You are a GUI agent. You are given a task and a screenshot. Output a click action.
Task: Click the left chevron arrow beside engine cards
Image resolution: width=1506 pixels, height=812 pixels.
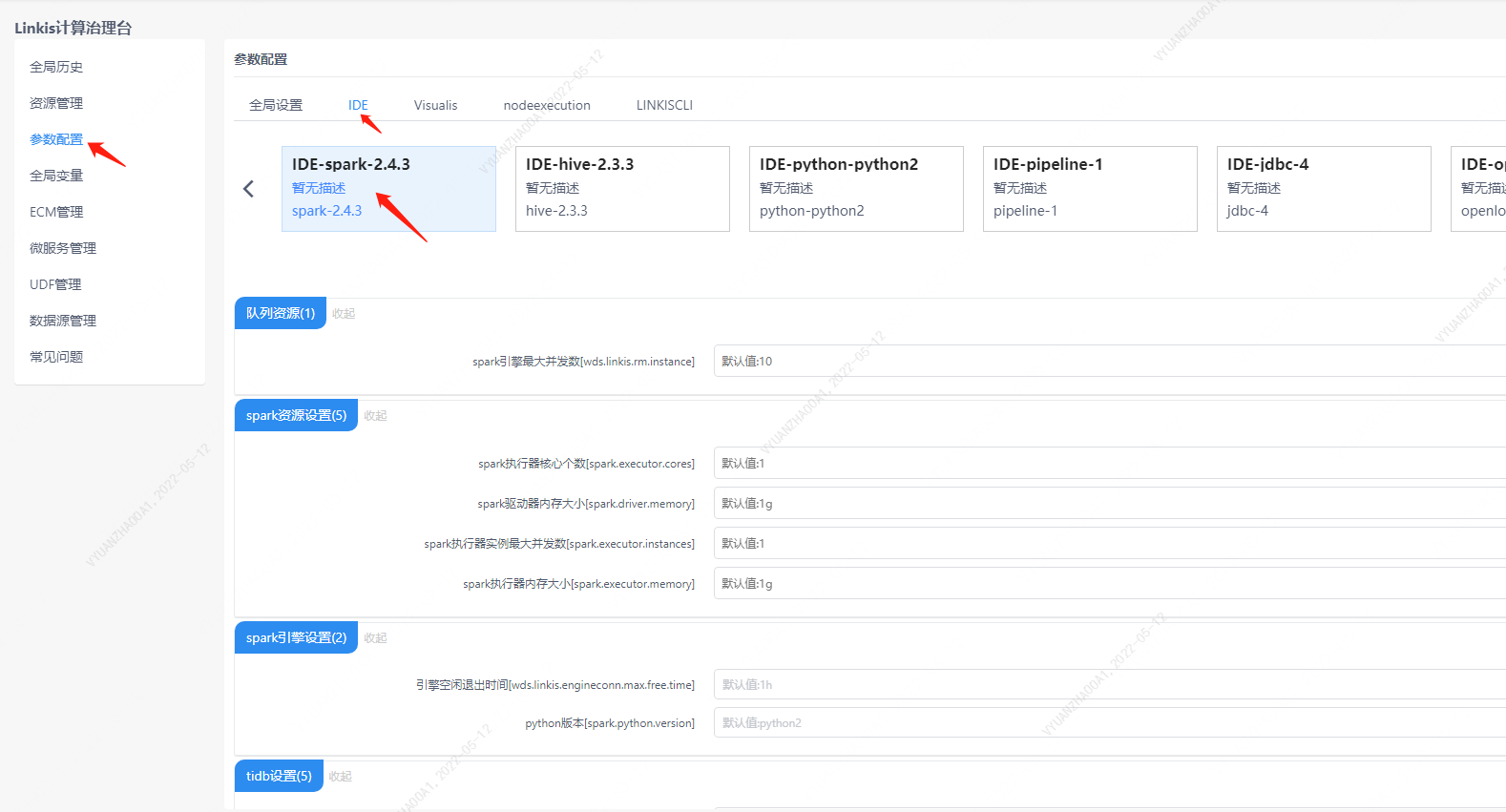249,189
